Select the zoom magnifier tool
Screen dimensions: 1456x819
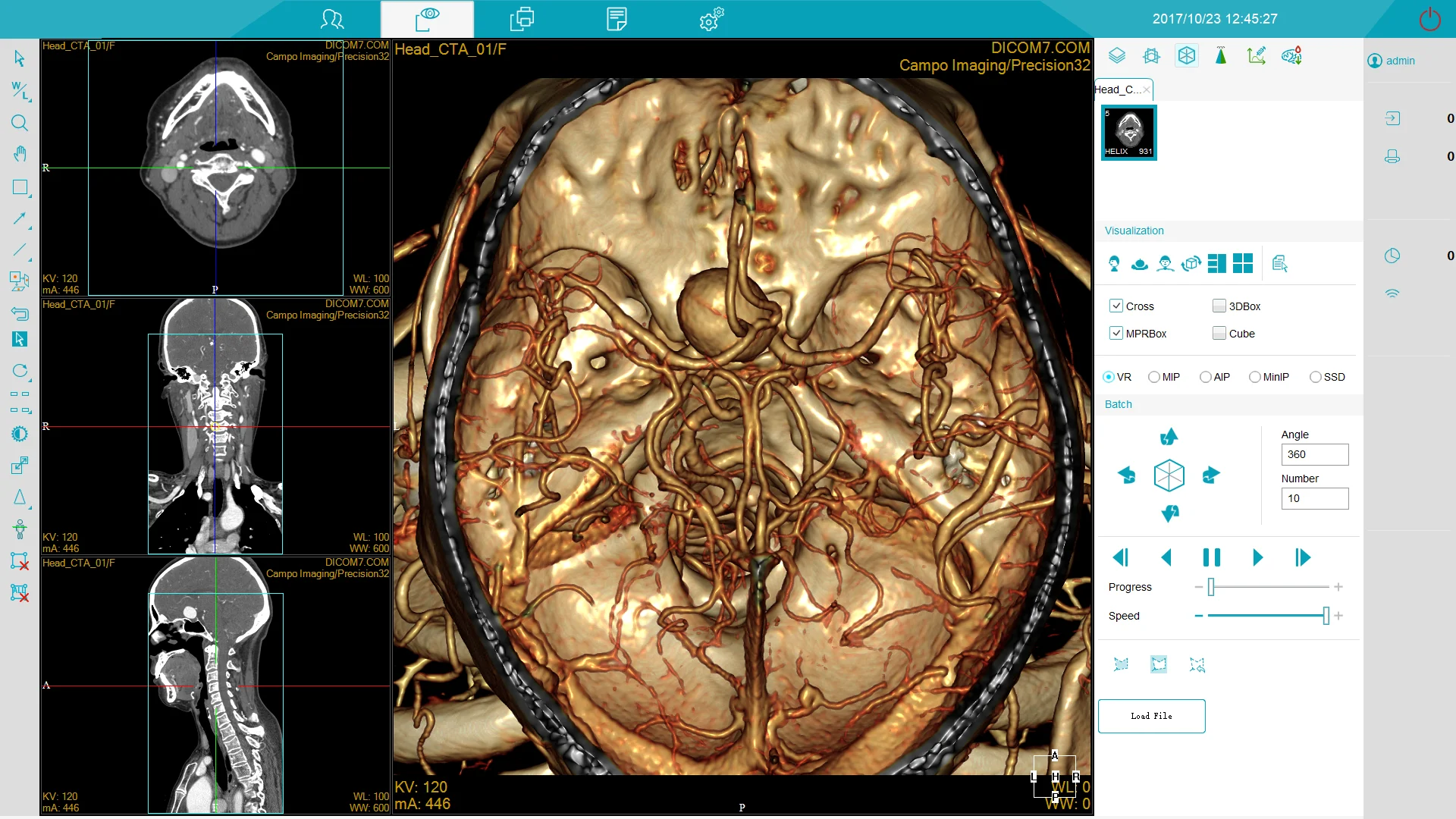coord(20,123)
